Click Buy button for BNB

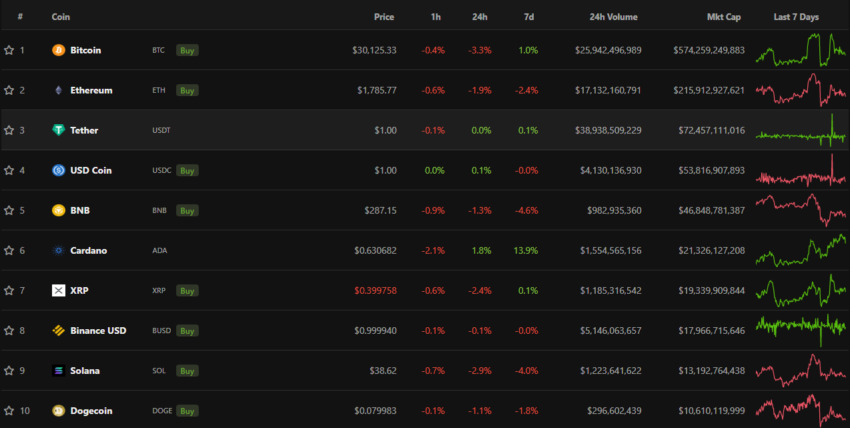[x=187, y=211]
